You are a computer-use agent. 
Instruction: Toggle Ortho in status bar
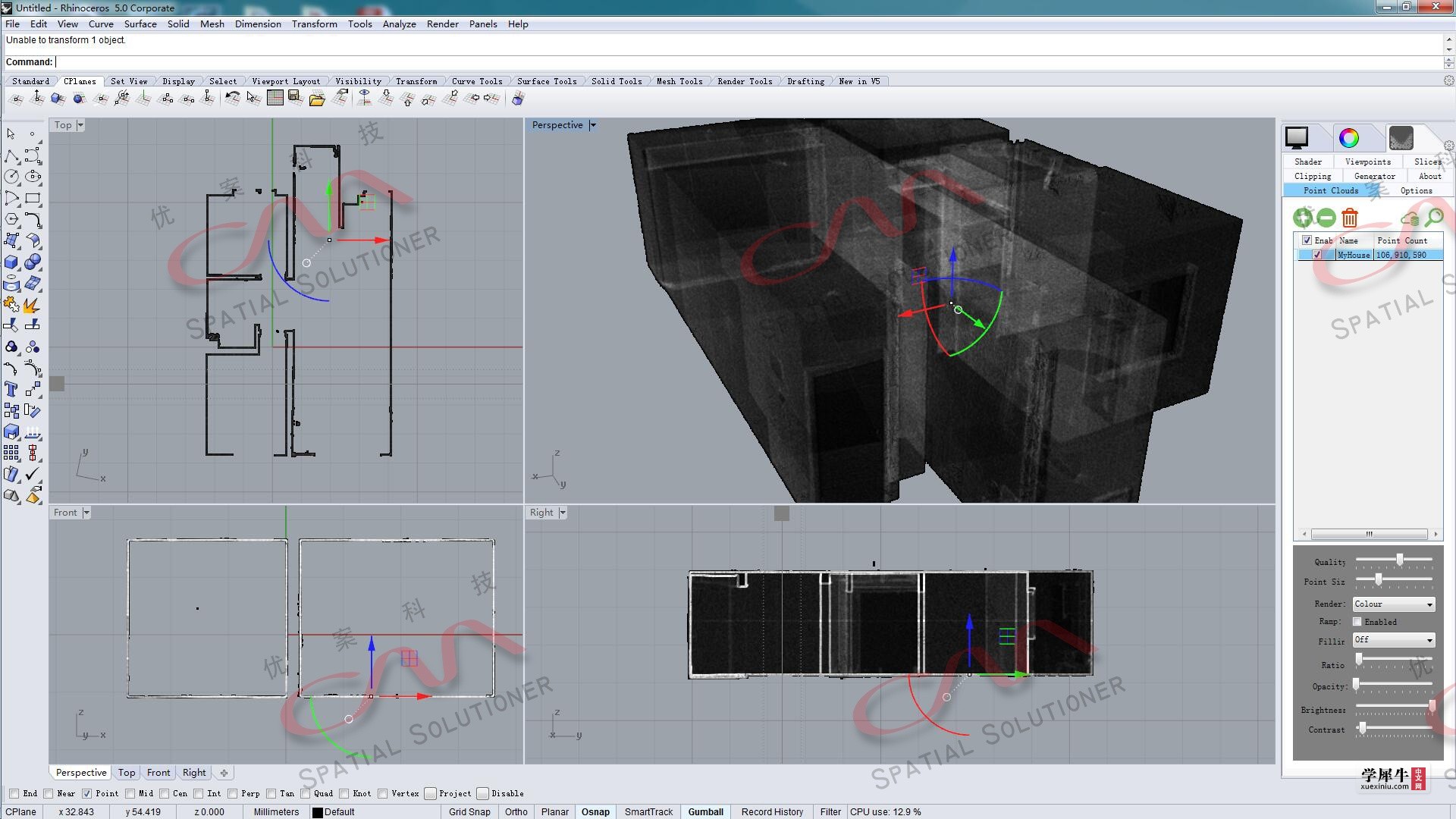point(516,811)
